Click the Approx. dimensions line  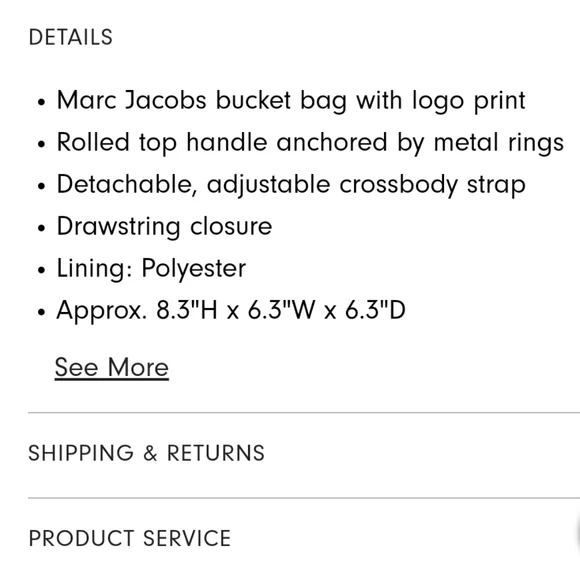231,310
